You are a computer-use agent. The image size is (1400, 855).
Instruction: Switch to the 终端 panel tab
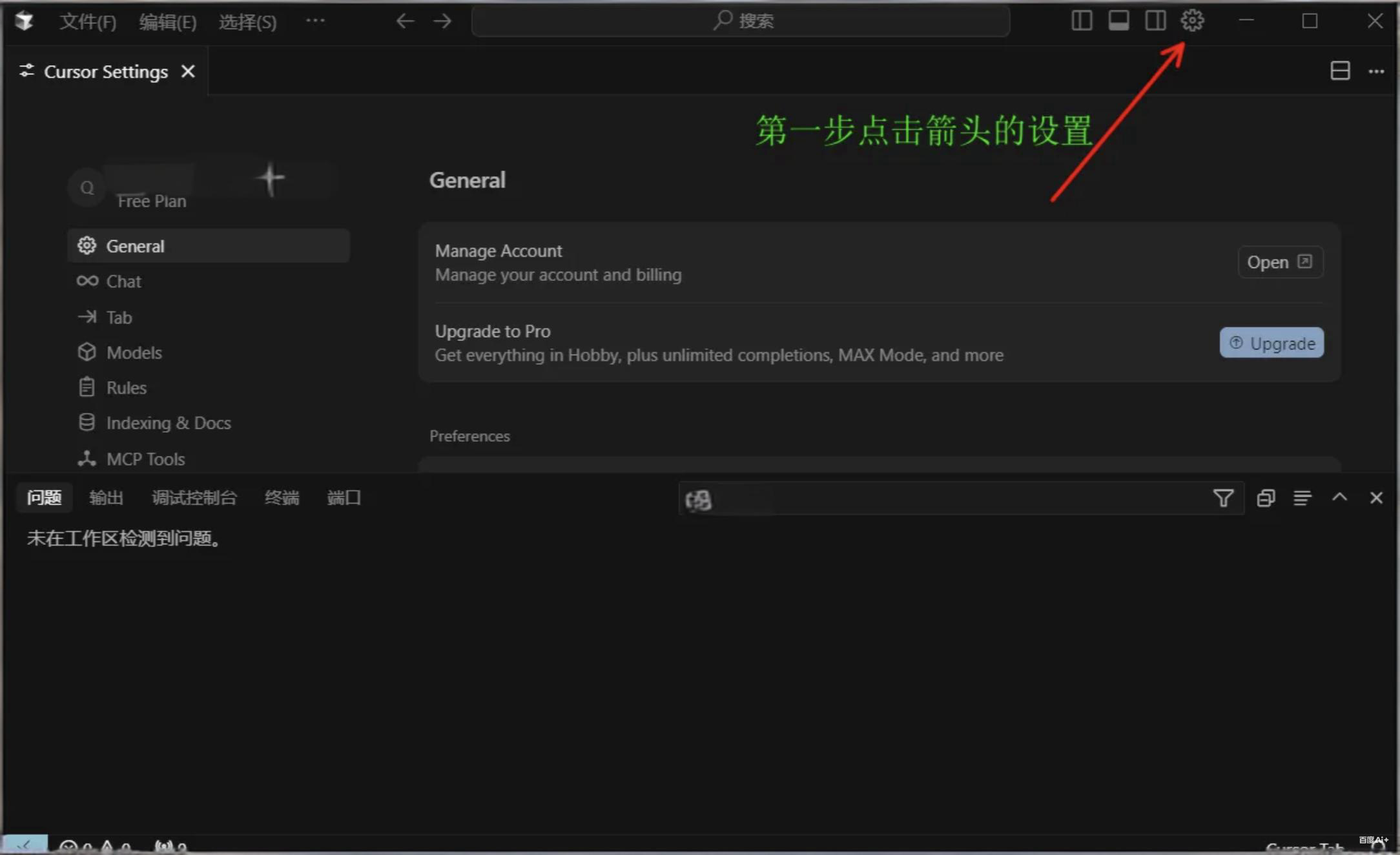(x=282, y=498)
